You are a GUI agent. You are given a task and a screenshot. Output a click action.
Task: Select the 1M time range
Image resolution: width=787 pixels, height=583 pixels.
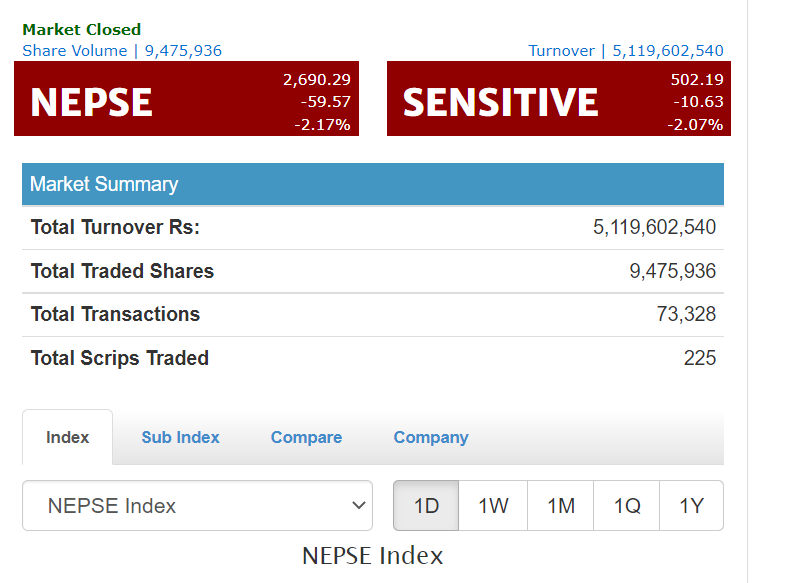pyautogui.click(x=561, y=505)
